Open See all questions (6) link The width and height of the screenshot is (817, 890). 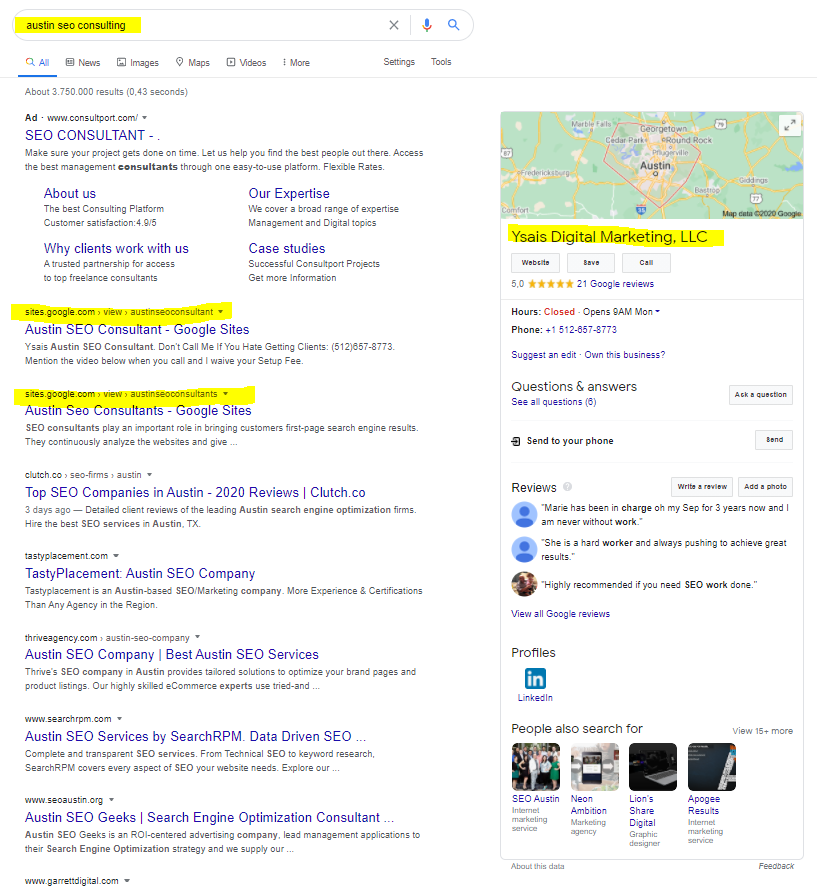(x=554, y=402)
